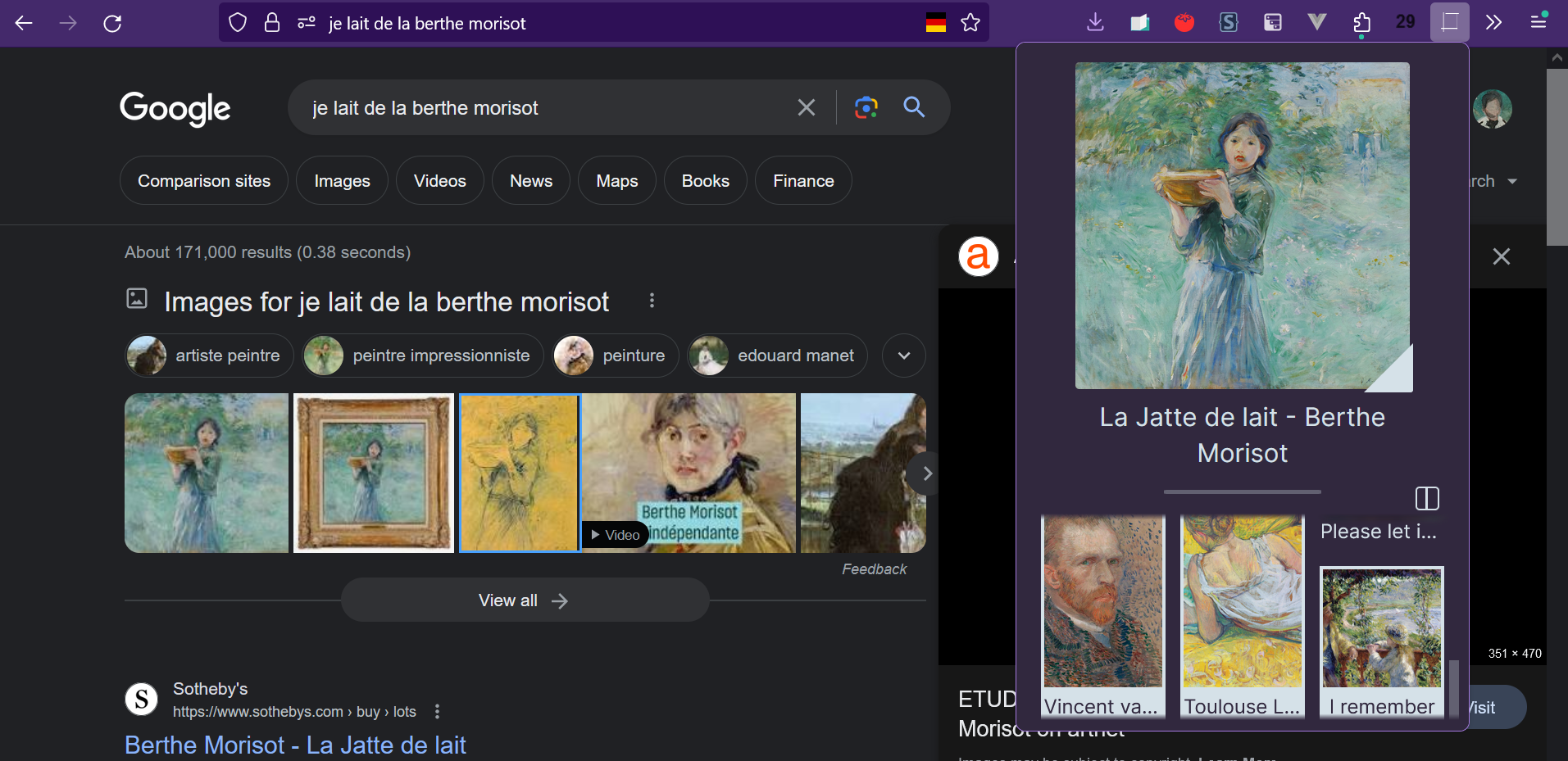The height and width of the screenshot is (761, 1568).
Task: Click the Feedback link
Action: pos(875,569)
